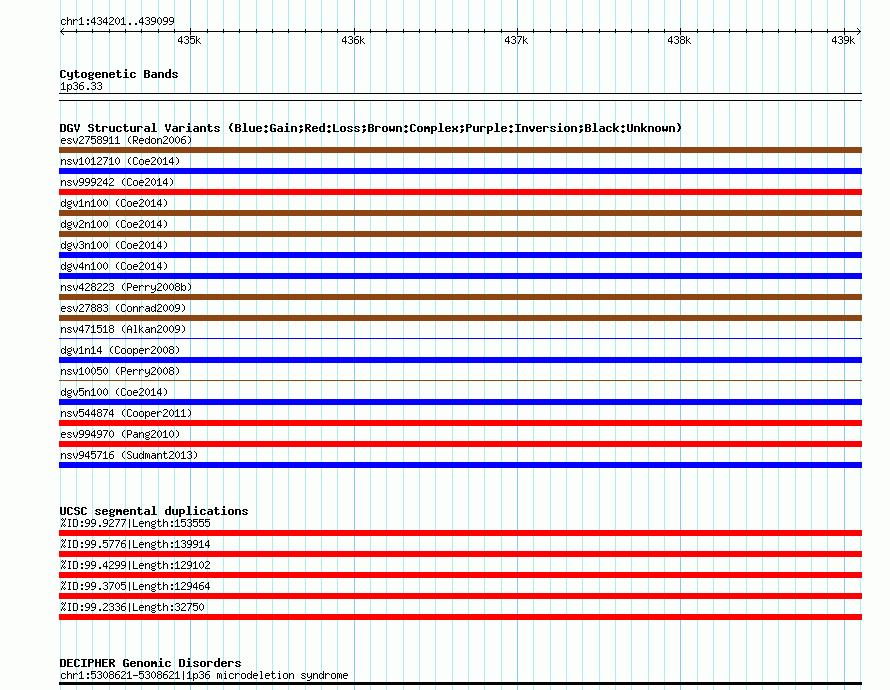Click the DECIPHER Genomic Disorders heading
Viewport: 890px width, 690px height.
(x=150, y=663)
